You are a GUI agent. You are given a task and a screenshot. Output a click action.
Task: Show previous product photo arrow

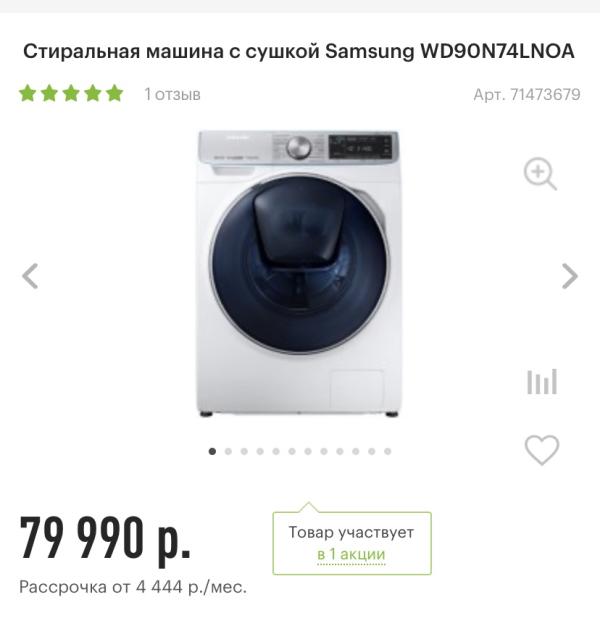[30, 276]
